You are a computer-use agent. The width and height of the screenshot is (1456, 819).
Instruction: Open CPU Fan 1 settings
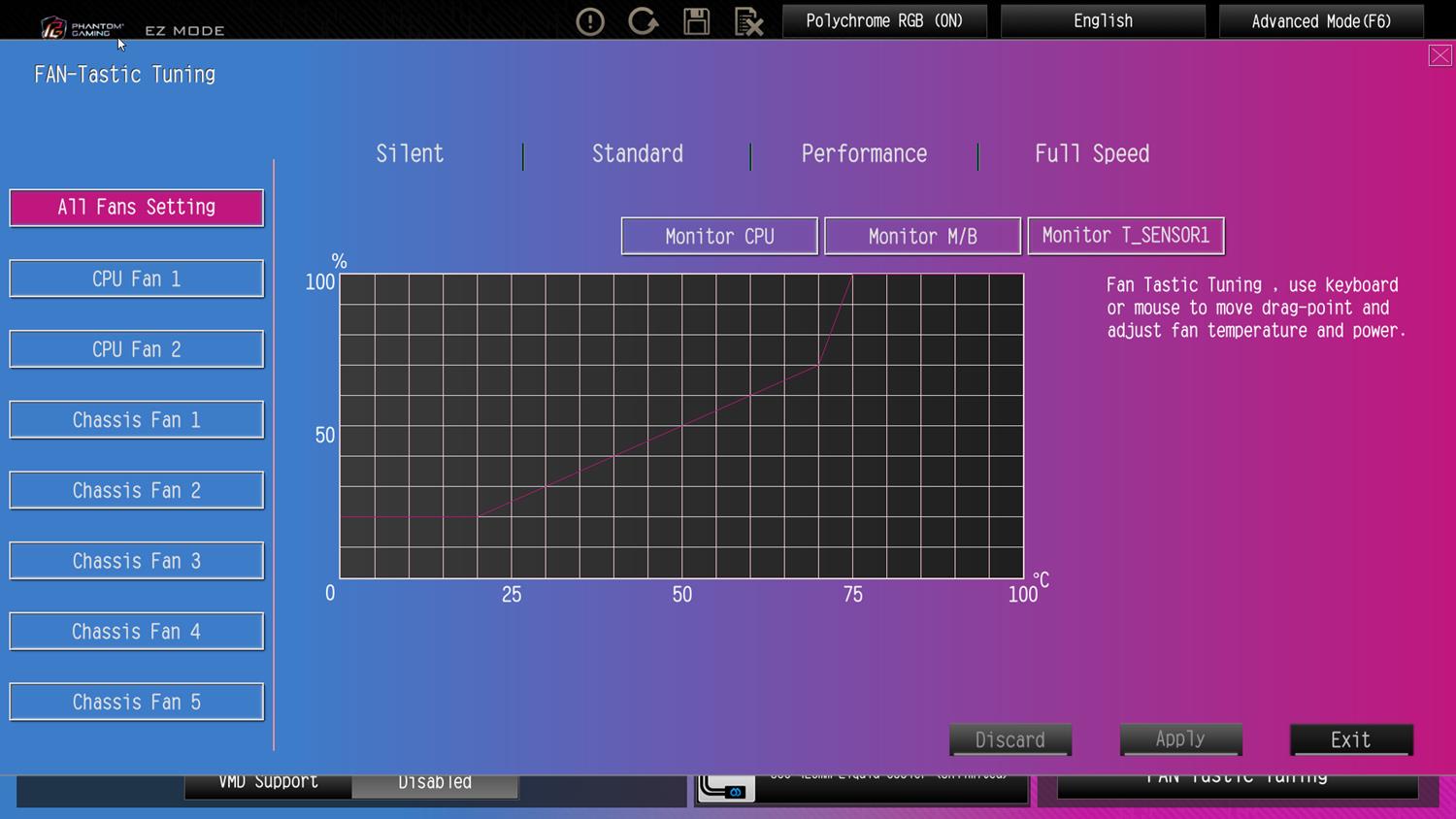point(137,279)
